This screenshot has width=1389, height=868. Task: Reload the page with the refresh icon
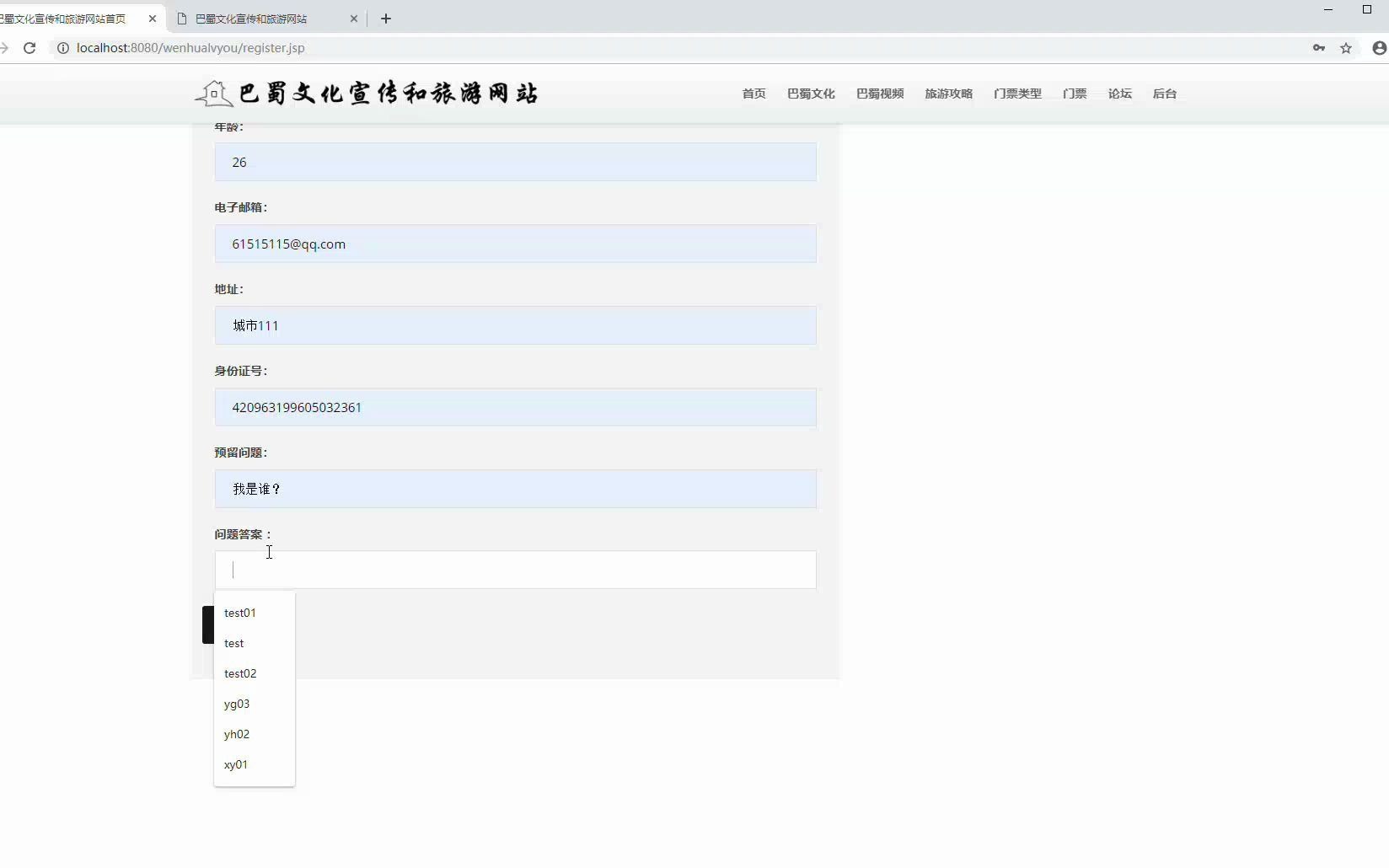[29, 48]
